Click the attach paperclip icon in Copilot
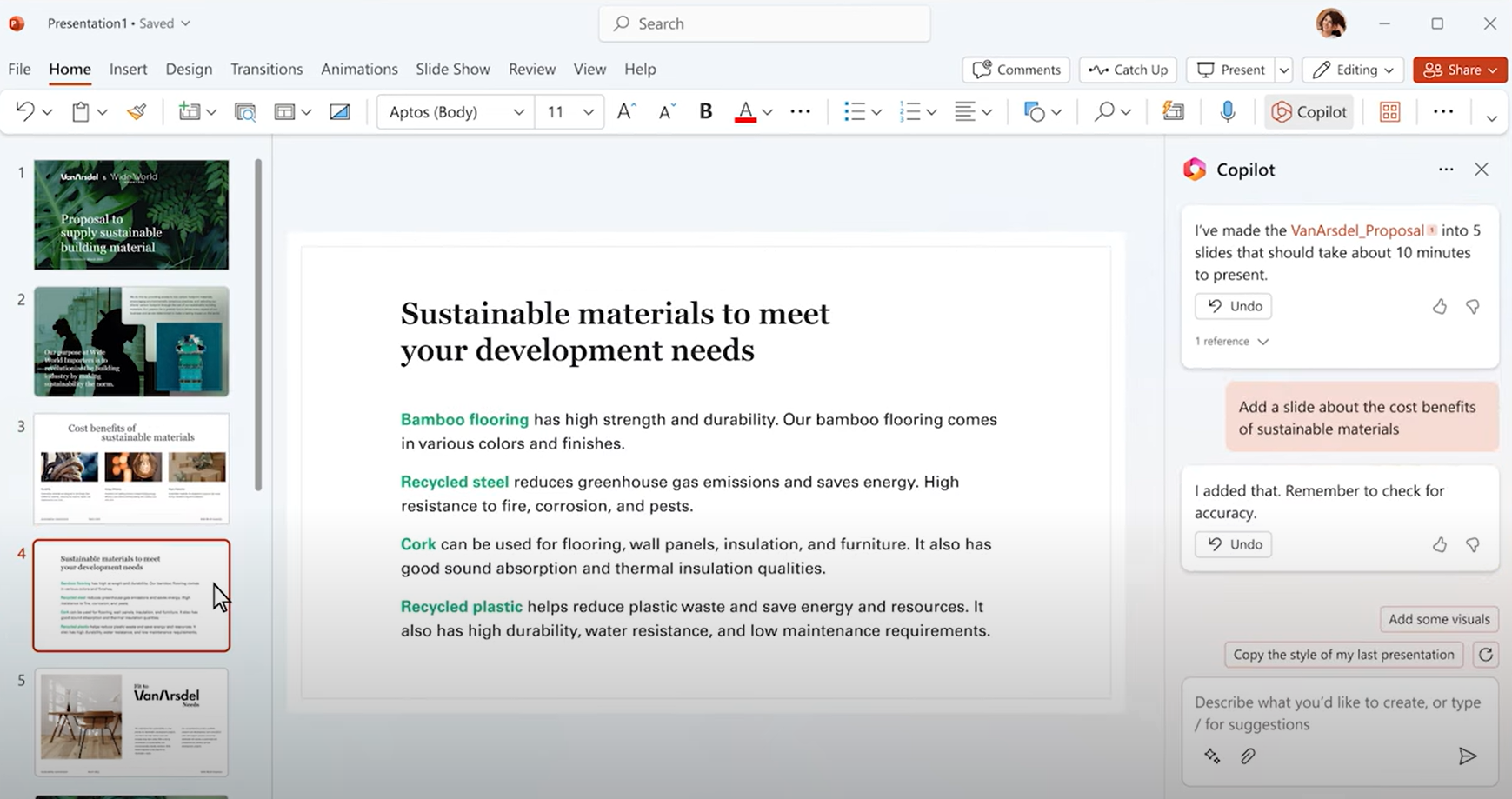 tap(1248, 756)
